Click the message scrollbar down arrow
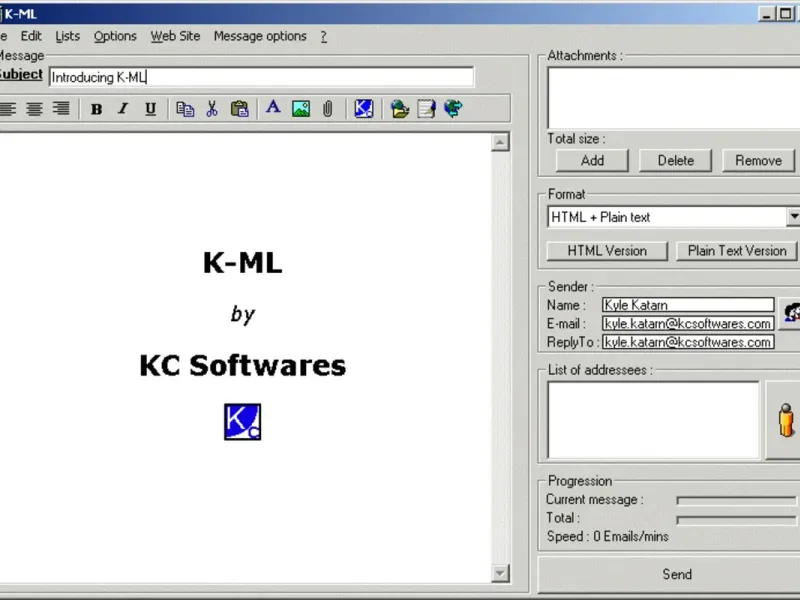This screenshot has height=600, width=800. 500,573
